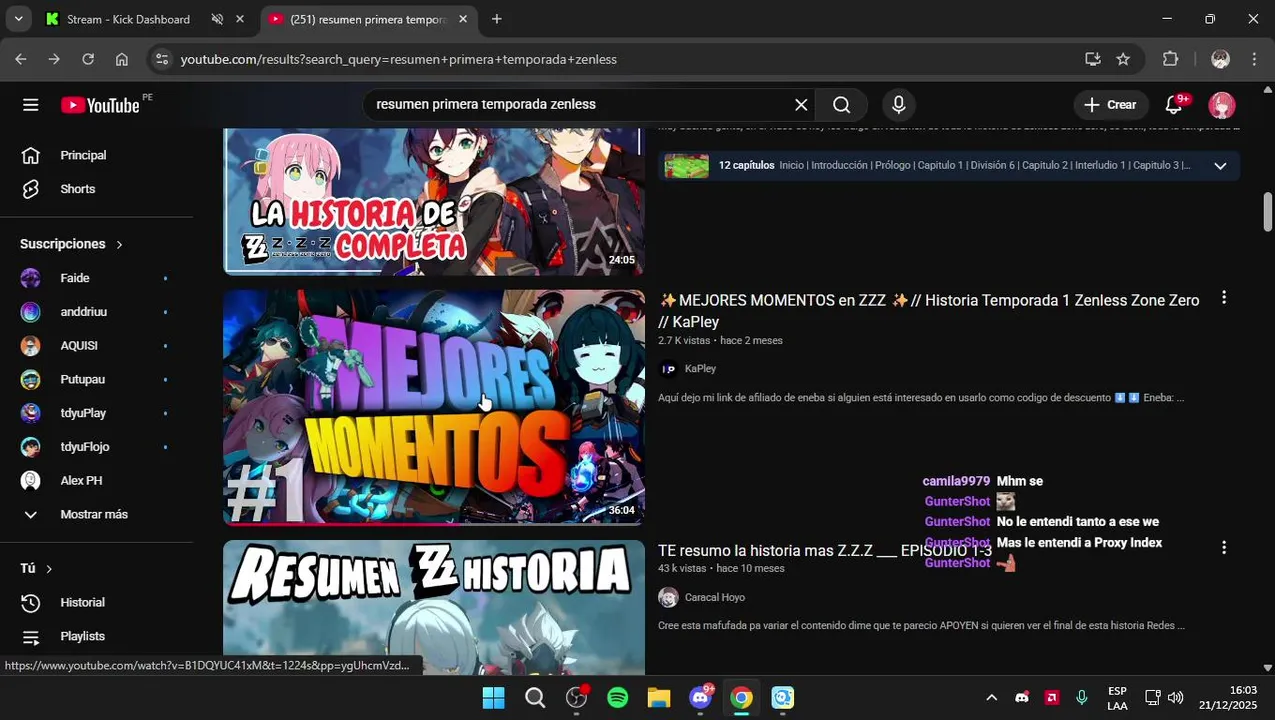Open KaPley channel avatar icon
Image resolution: width=1275 pixels, height=720 pixels.
click(x=668, y=369)
